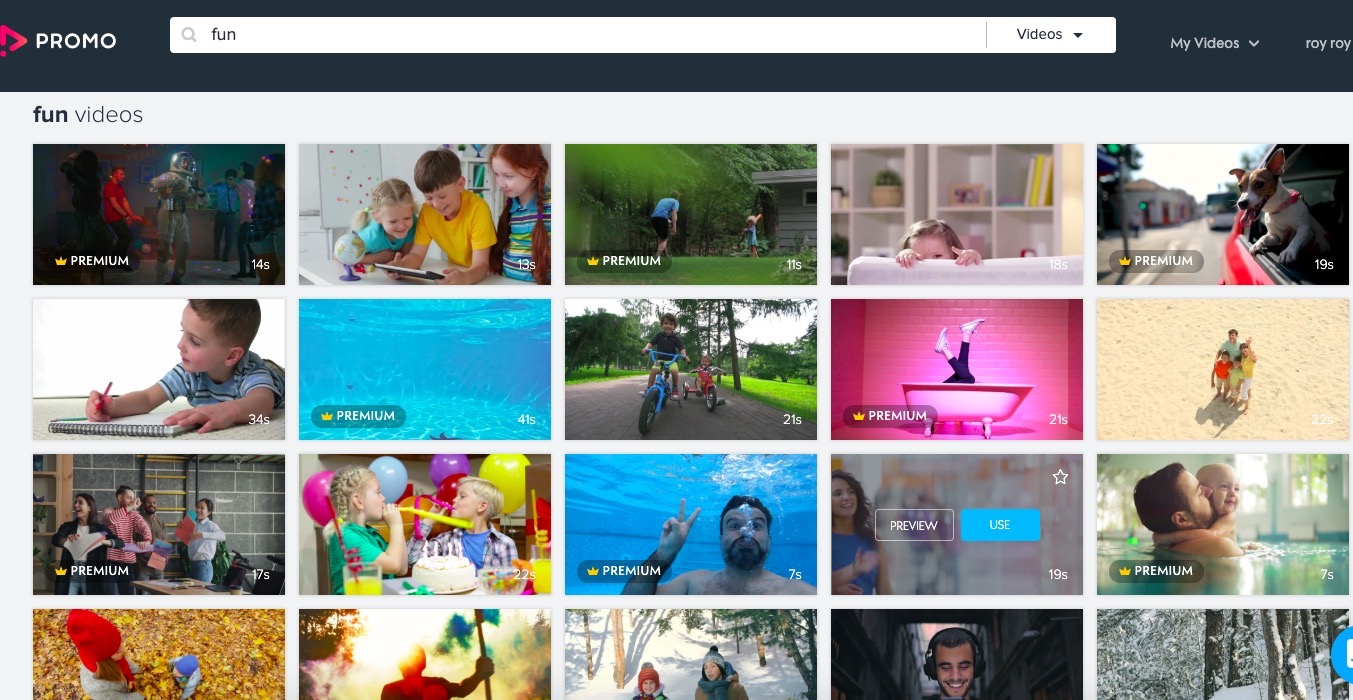Click the "13s" duration label
This screenshot has width=1353, height=700.
526,265
